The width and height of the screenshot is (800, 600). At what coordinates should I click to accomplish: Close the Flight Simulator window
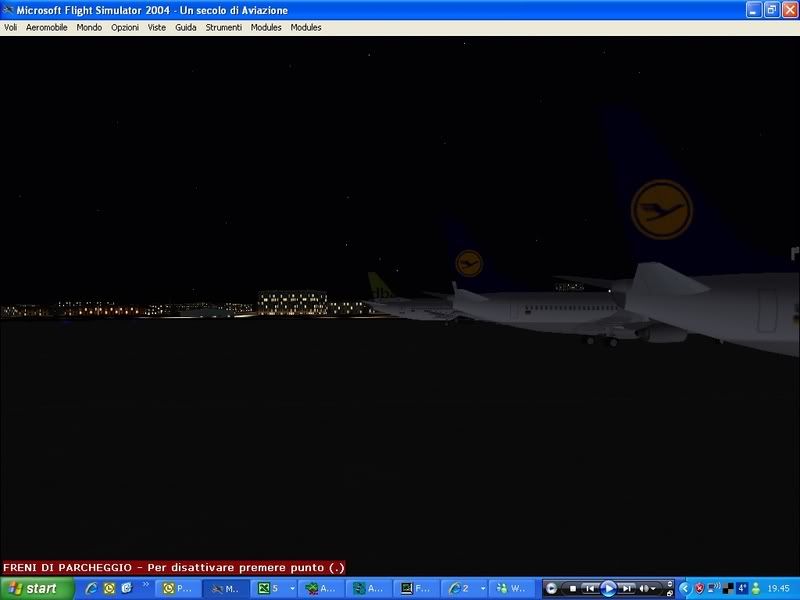click(x=789, y=10)
